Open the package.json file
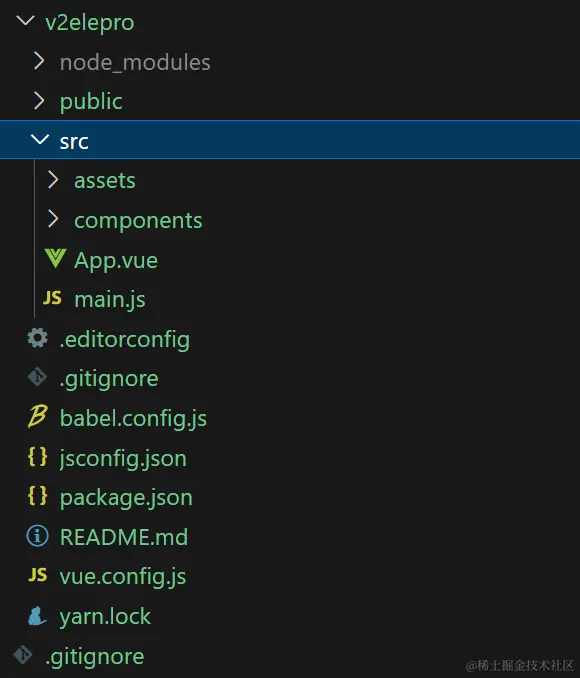This screenshot has width=580, height=678. [x=126, y=498]
